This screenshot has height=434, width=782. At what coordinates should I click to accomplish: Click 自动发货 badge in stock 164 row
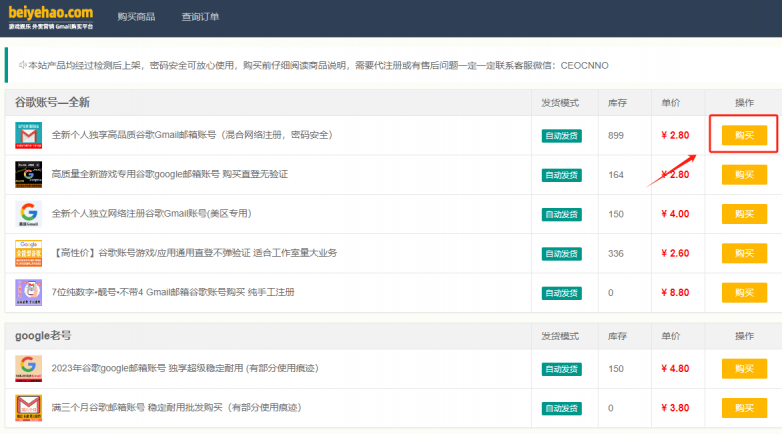(x=562, y=175)
